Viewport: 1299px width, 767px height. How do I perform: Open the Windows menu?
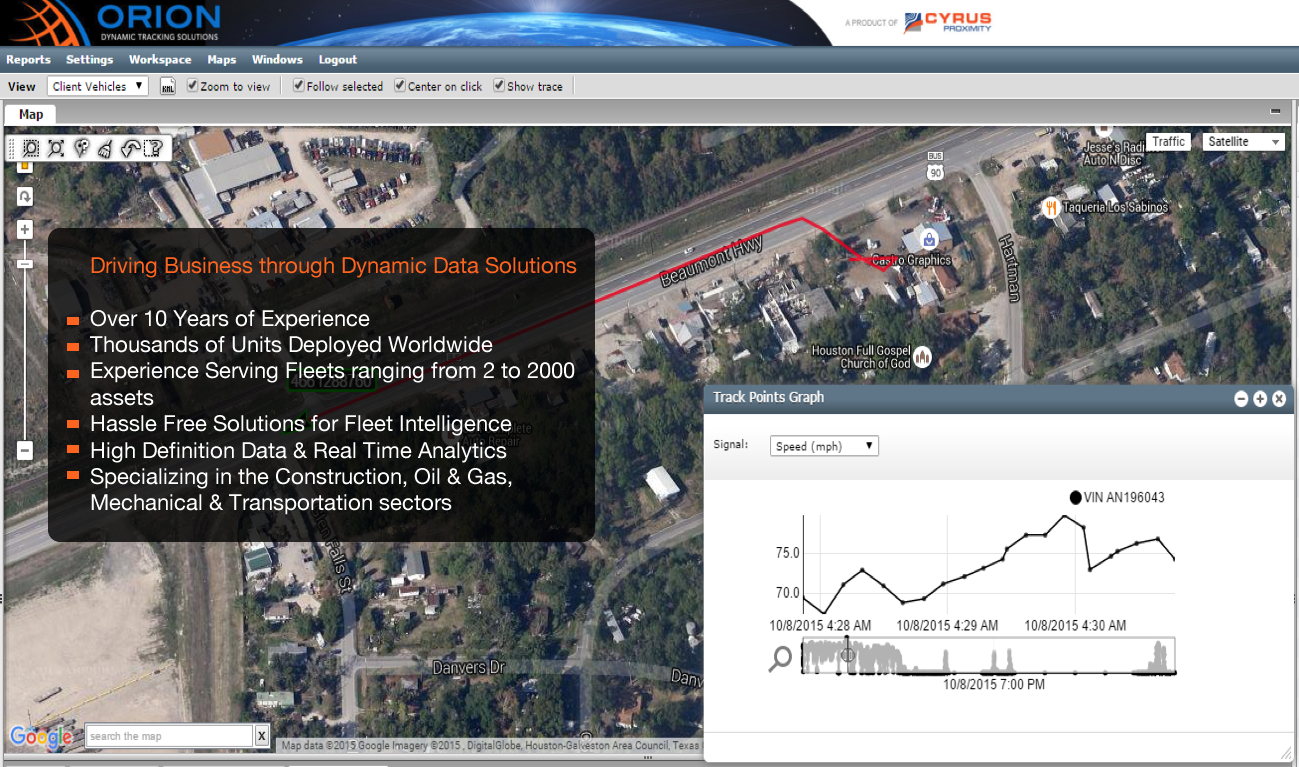277,60
